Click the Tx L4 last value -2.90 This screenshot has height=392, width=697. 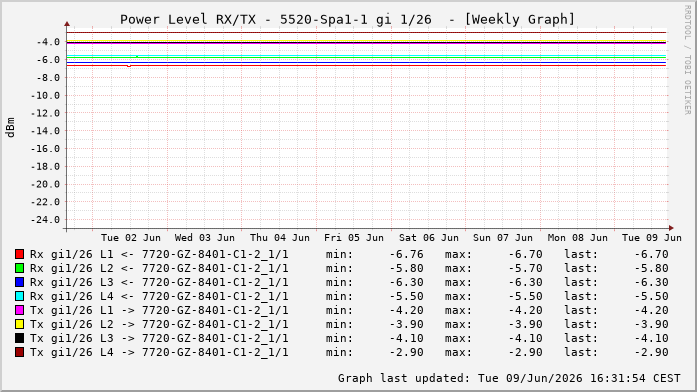click(651, 352)
